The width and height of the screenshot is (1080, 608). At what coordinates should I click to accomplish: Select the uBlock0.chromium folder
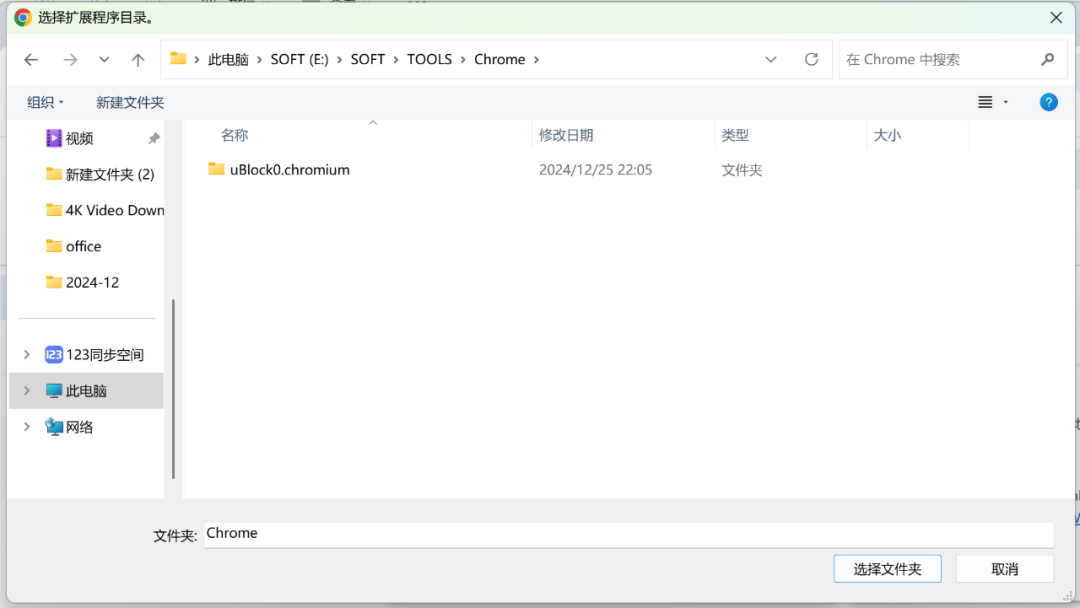tap(289, 169)
